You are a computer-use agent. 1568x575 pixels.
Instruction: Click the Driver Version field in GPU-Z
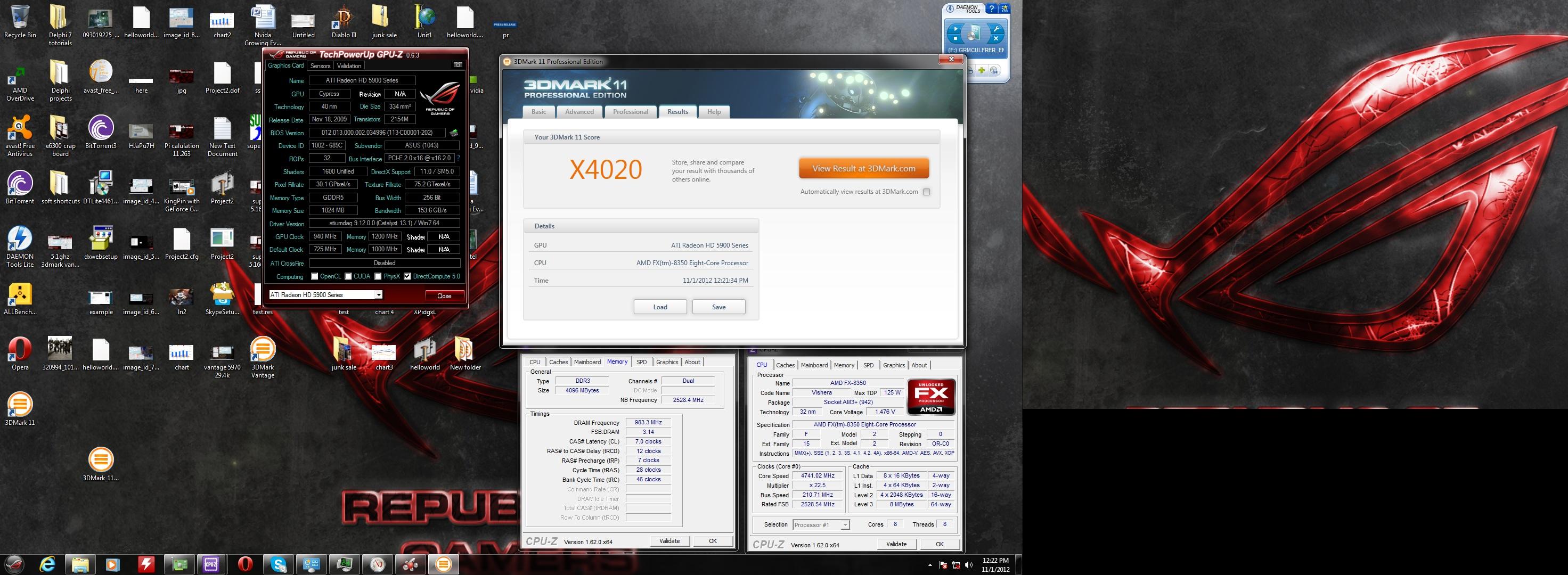(x=385, y=223)
